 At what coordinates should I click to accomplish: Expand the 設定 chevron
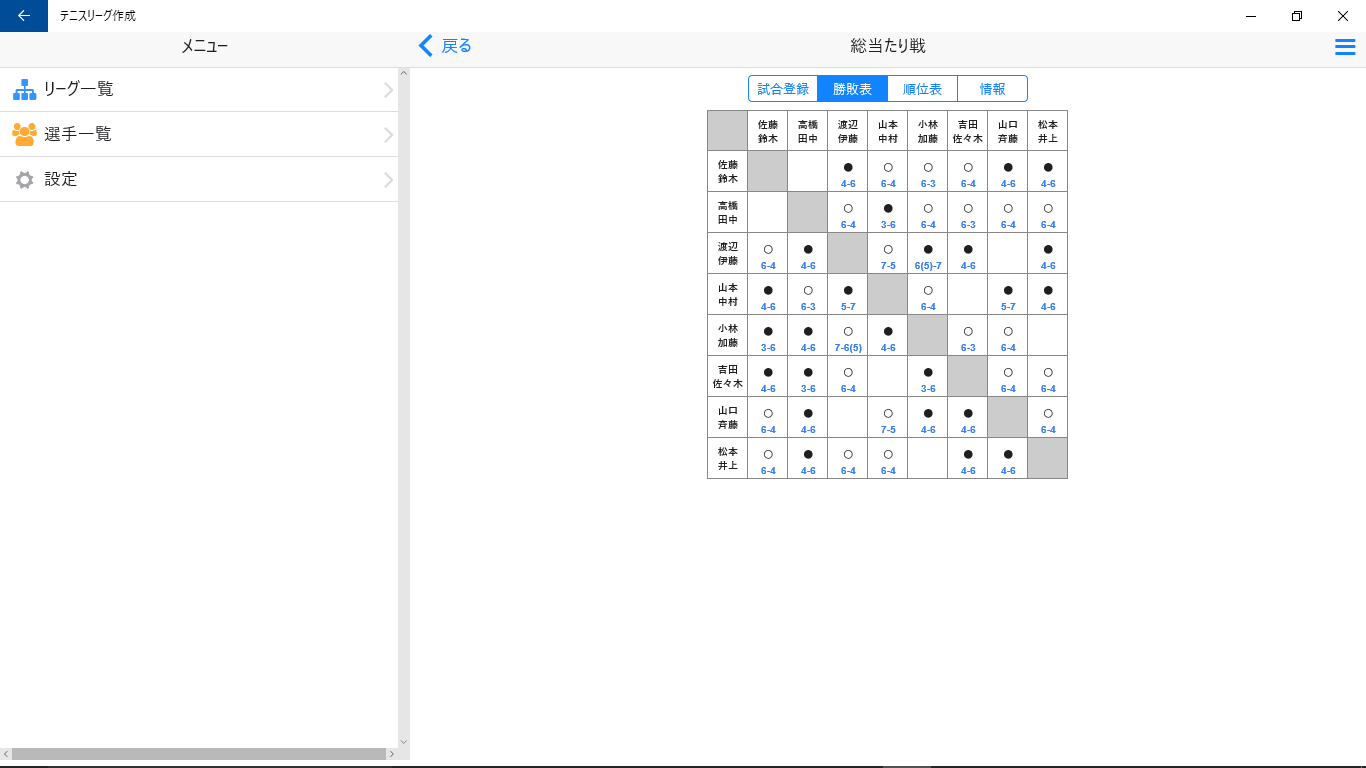(x=389, y=179)
